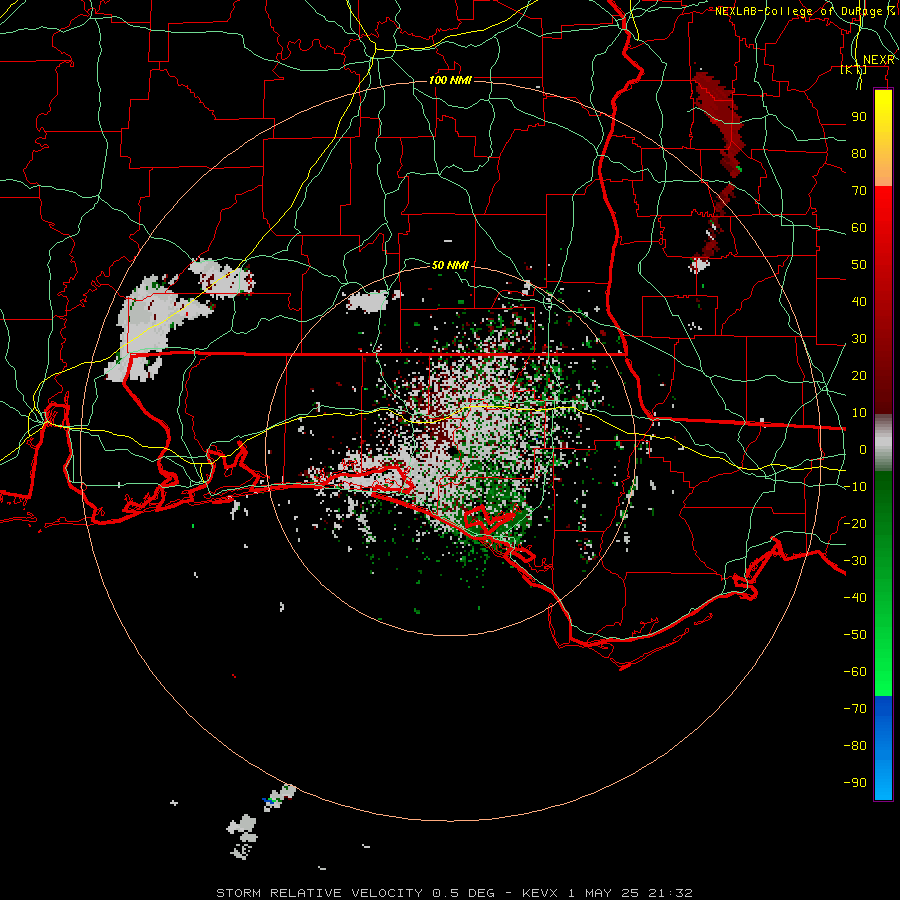Click the Storm Relative Velocity KEVX caption
The image size is (900, 900).
(x=454, y=893)
